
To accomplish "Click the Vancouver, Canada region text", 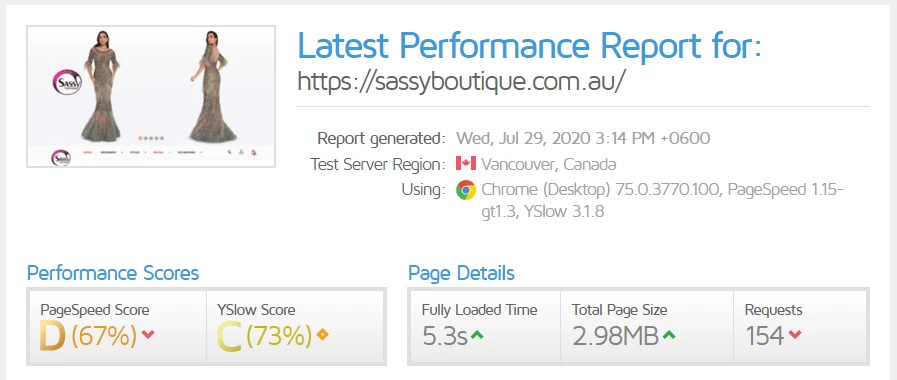I will click(x=549, y=164).
